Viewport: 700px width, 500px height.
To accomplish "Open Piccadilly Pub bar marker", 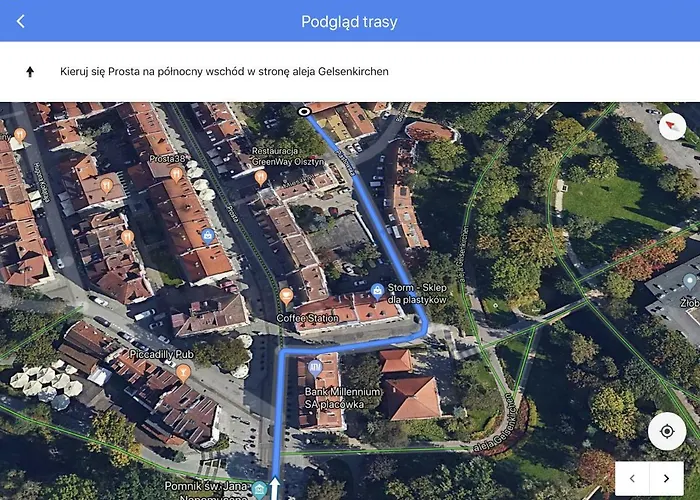I will pyautogui.click(x=183, y=373).
